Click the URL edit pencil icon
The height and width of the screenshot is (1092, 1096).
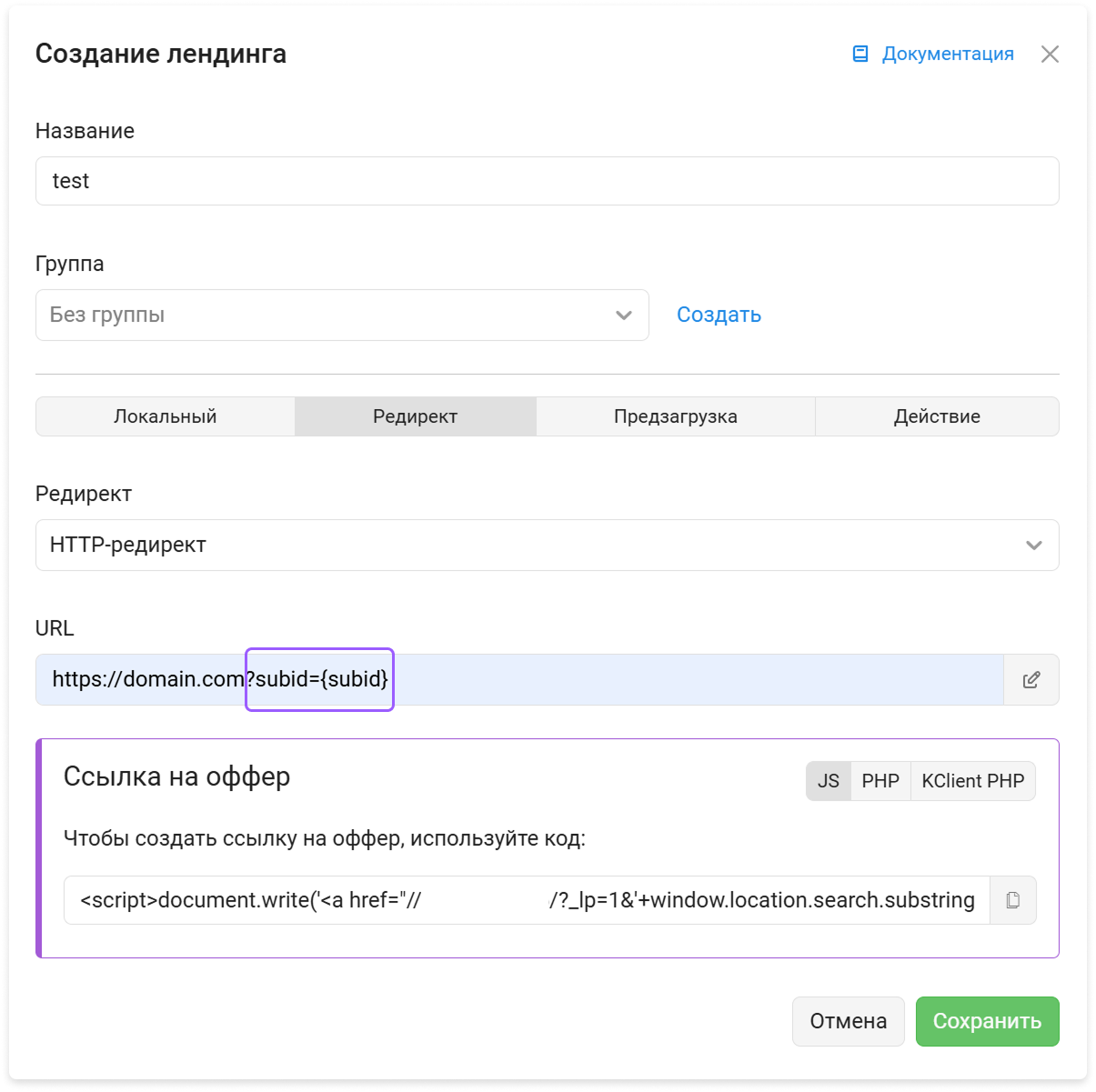[x=1031, y=680]
